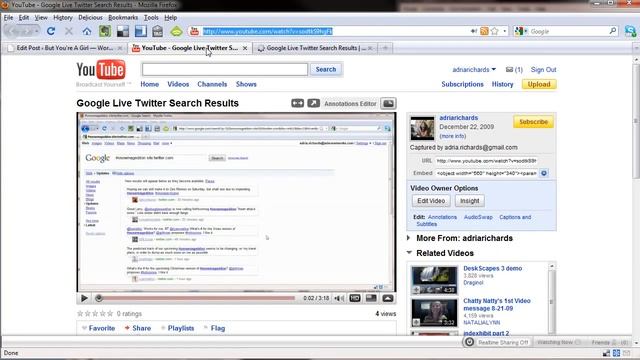Click the Insight button
The width and height of the screenshot is (640, 360).
469,201
